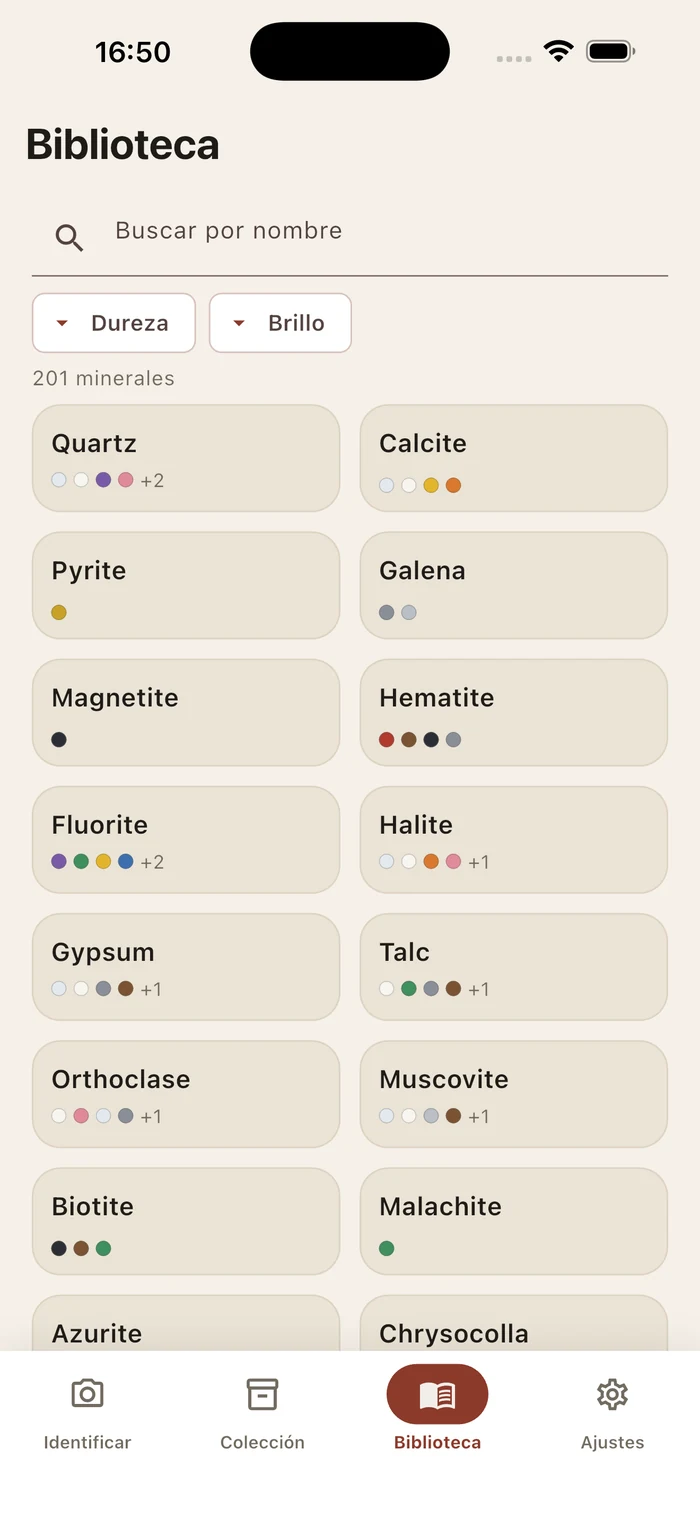Viewport: 700px width, 1520px height.
Task: Open Ajustes via its gear icon
Action: point(612,1393)
